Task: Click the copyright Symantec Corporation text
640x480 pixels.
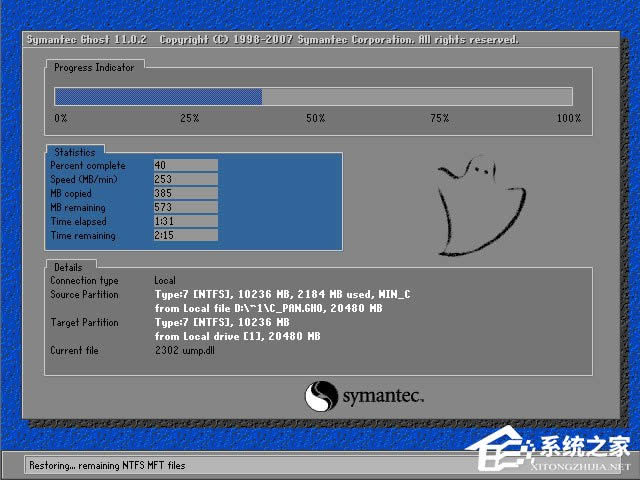Action: (x=339, y=40)
